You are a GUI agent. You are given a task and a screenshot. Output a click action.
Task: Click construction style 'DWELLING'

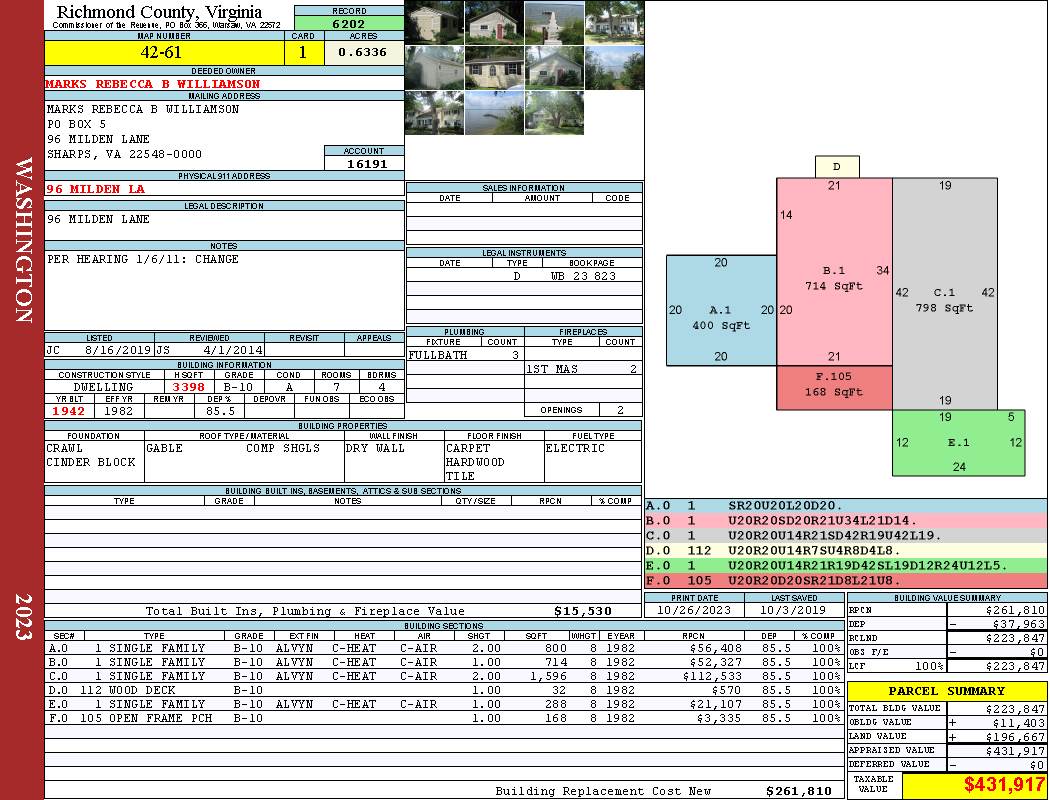pyautogui.click(x=103, y=387)
